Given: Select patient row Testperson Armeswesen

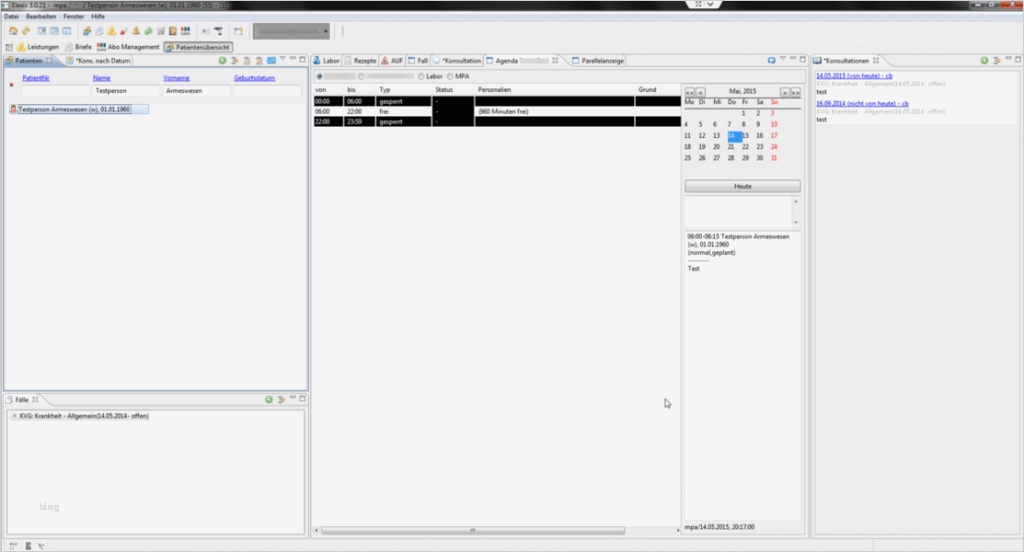Looking at the screenshot, I should 79,109.
